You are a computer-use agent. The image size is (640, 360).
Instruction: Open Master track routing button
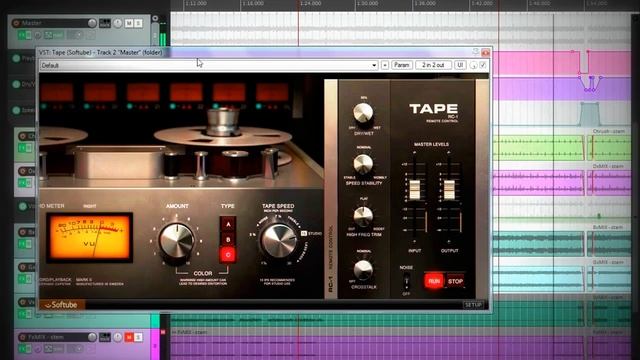(x=105, y=23)
